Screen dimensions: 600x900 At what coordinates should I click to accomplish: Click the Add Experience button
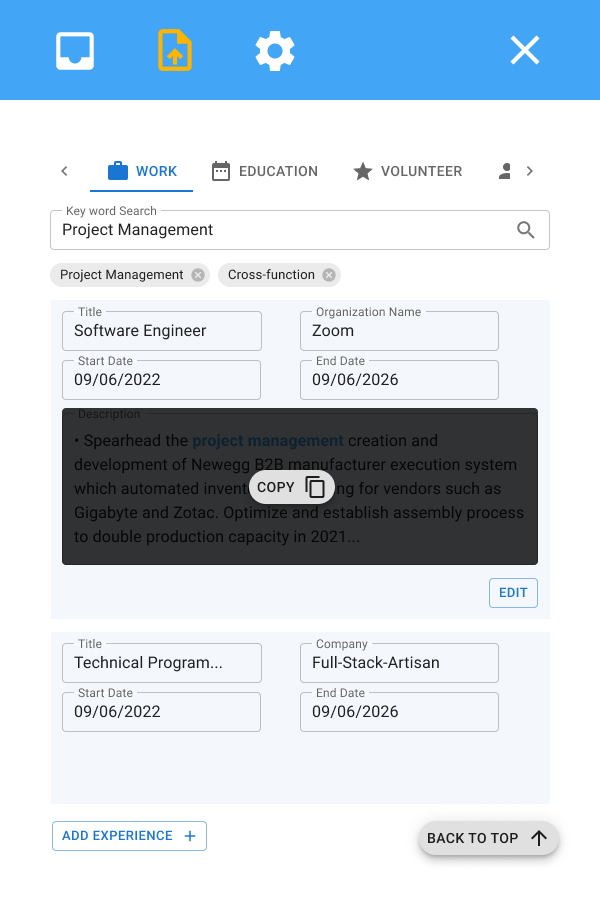(x=129, y=836)
